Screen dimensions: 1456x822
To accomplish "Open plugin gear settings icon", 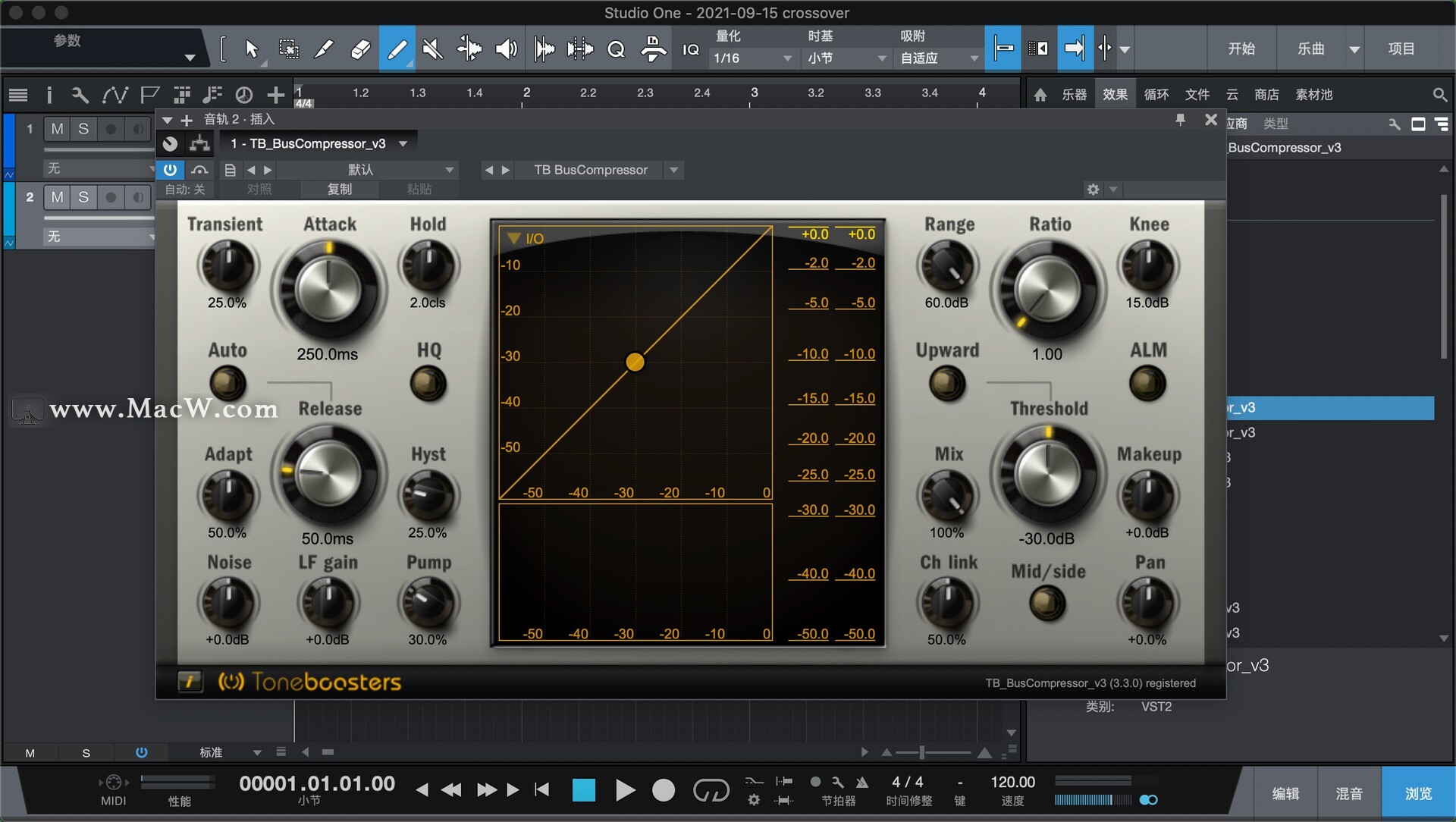I will click(x=1093, y=190).
